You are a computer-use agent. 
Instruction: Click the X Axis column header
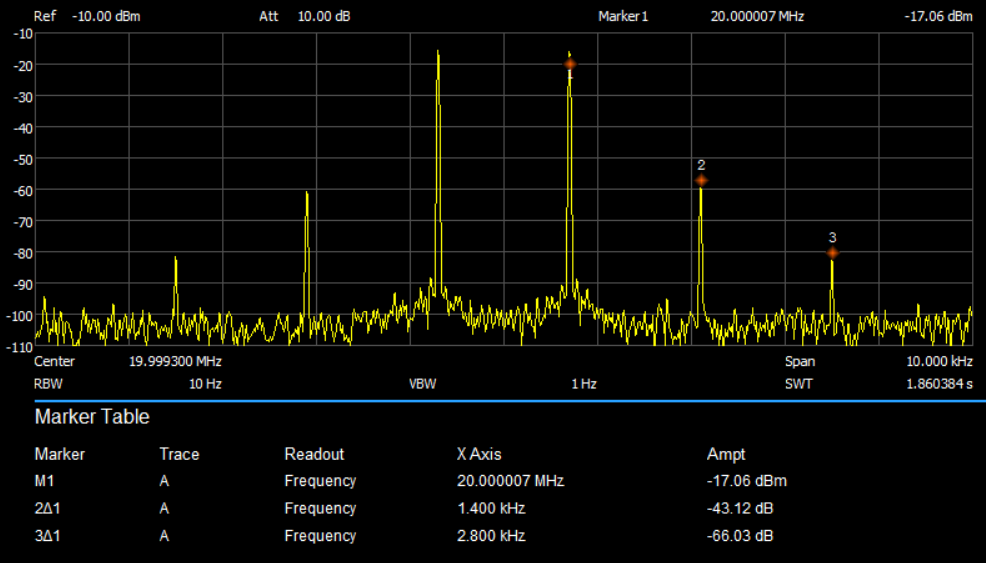pyautogui.click(x=479, y=454)
